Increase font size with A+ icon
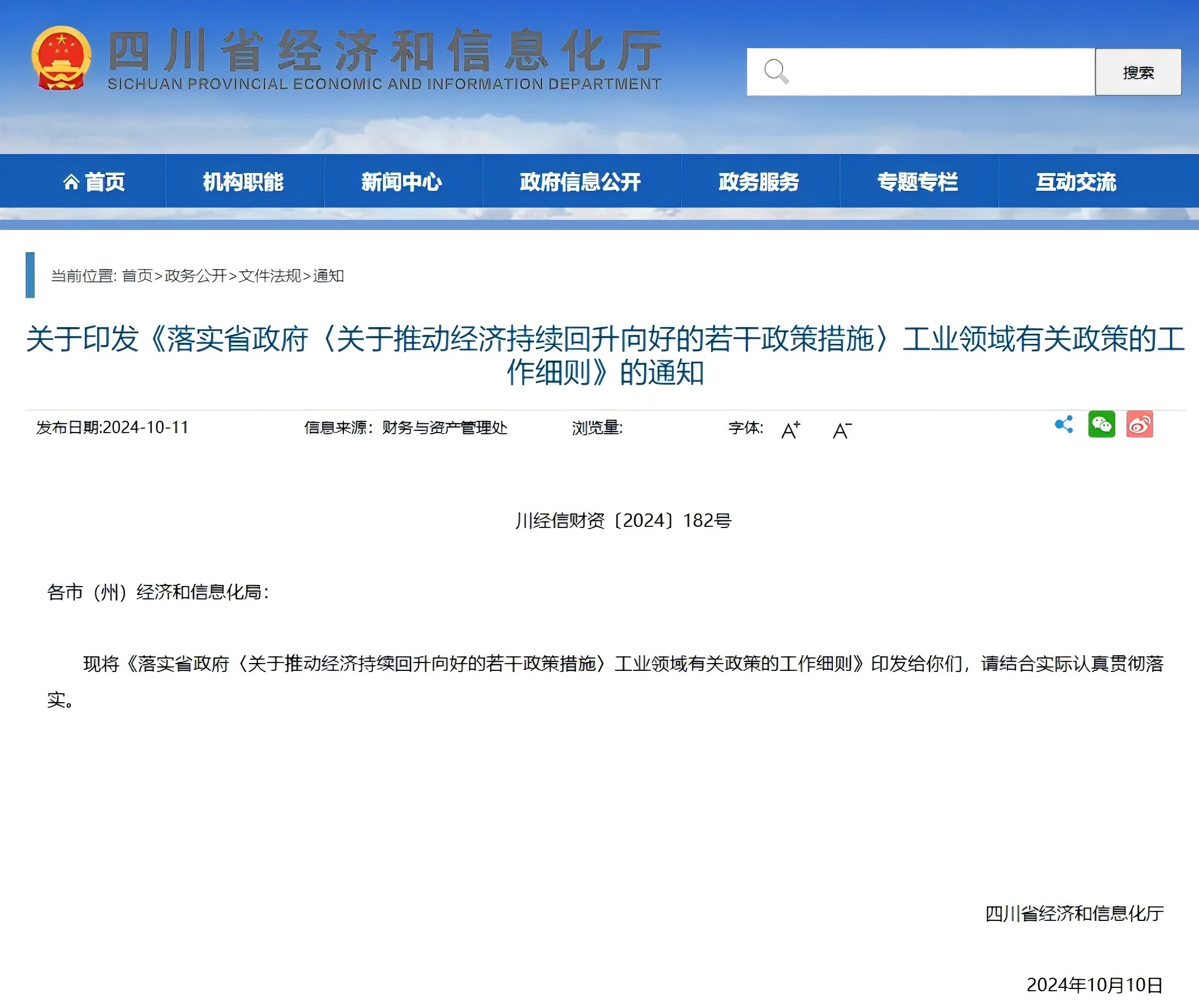This screenshot has width=1199, height=1008. click(790, 430)
